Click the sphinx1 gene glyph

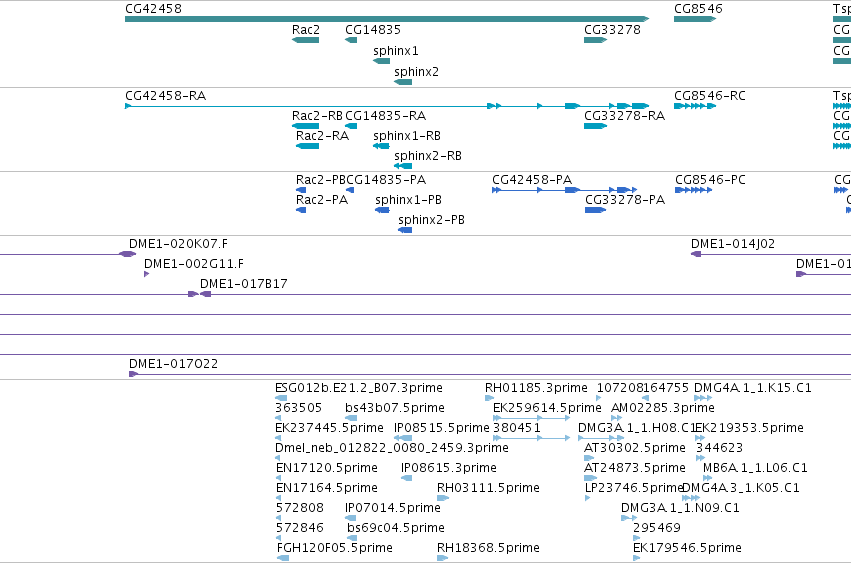382,61
